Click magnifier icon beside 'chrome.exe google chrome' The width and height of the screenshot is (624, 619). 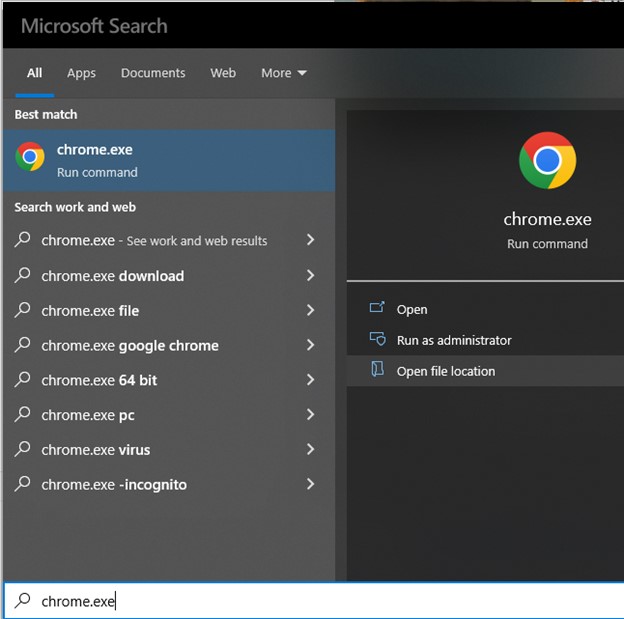point(23,345)
